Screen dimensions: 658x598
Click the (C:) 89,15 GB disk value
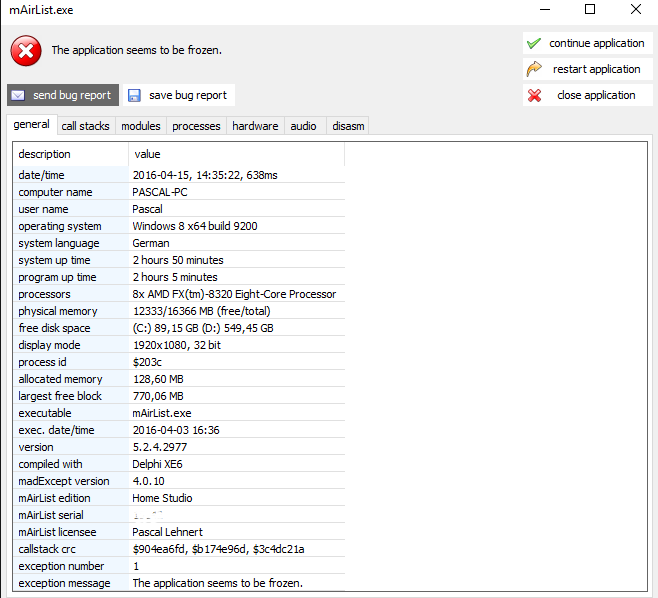click(203, 328)
